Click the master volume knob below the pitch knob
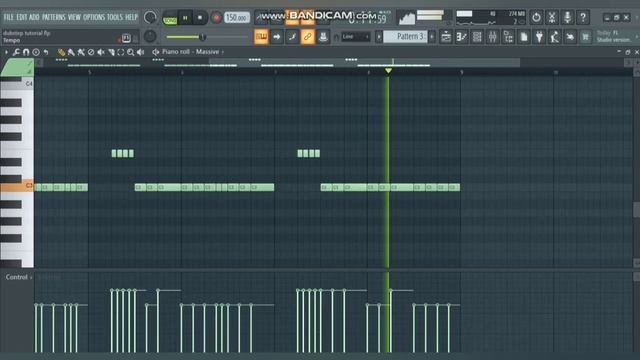The width and height of the screenshot is (640, 360). (150, 36)
